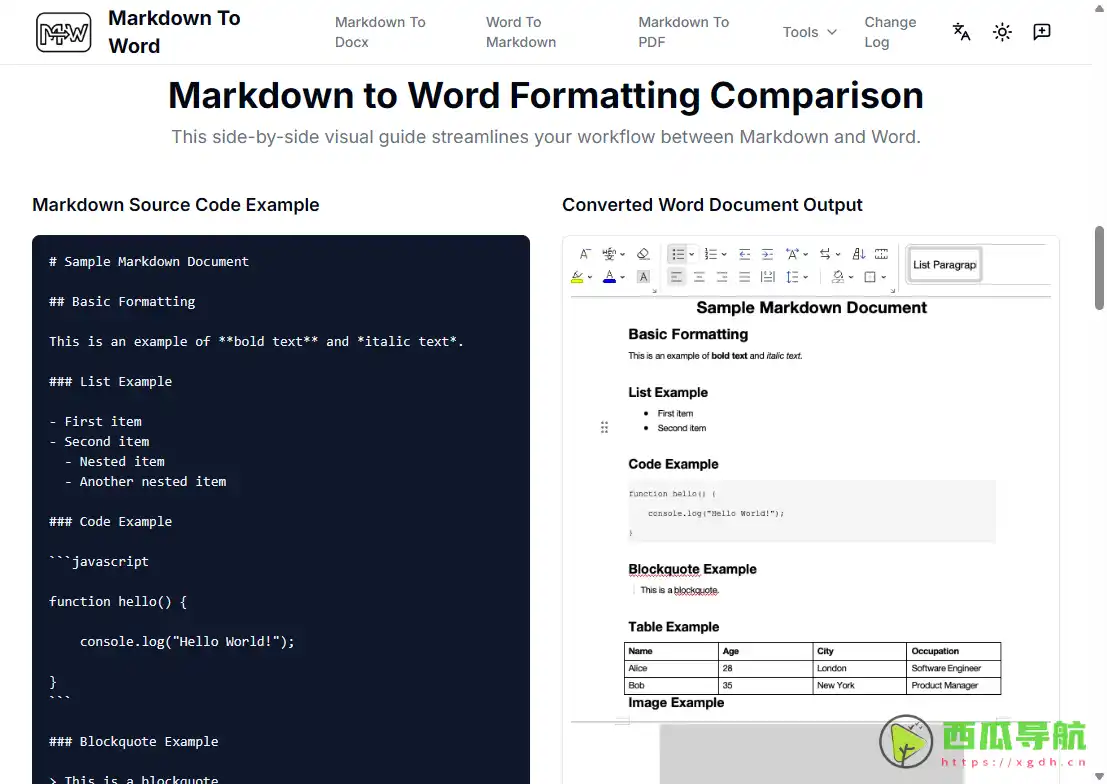The image size is (1107, 784).
Task: Expand the text direction dropdown arrow
Action: (x=838, y=254)
